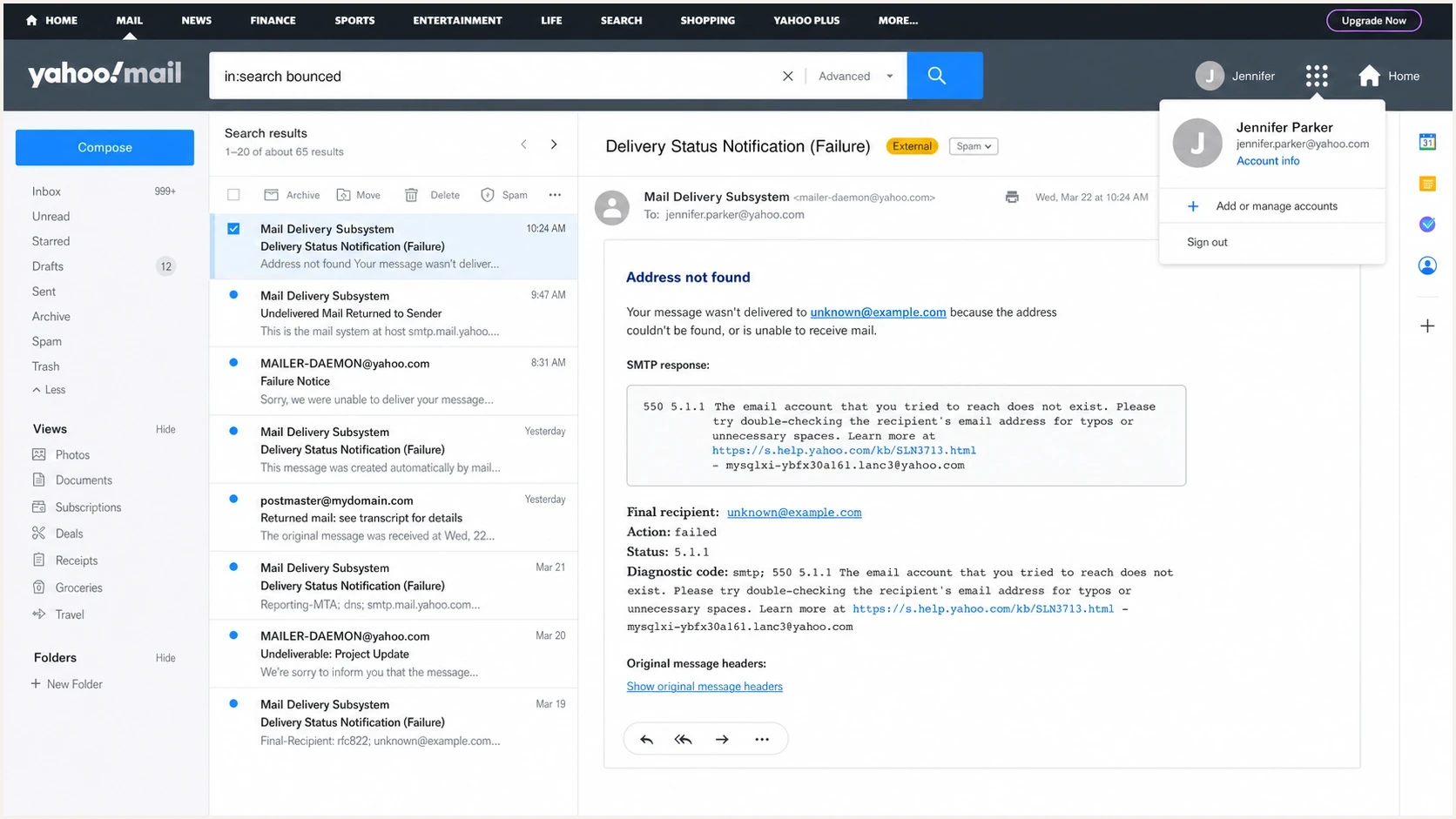
Task: Click the blue search magnifier button
Action: click(x=944, y=76)
